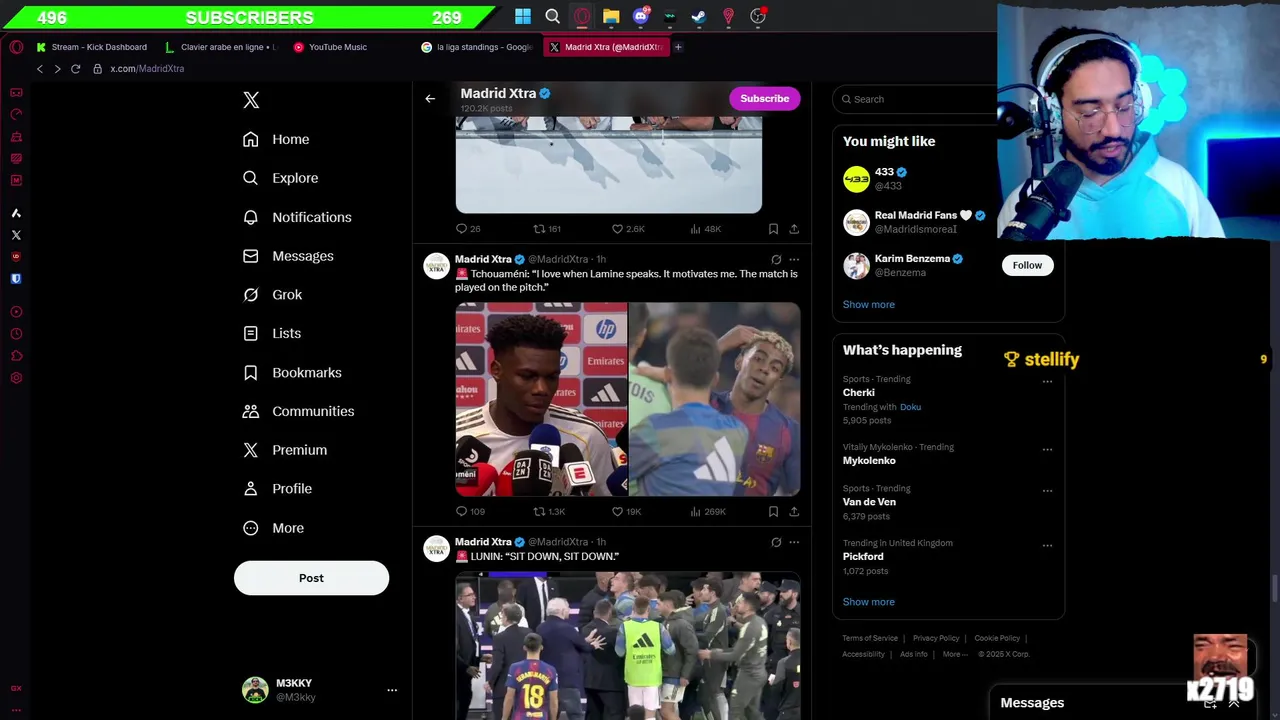The height and width of the screenshot is (720, 1280).
Task: Click Show more under You might like
Action: 868,304
